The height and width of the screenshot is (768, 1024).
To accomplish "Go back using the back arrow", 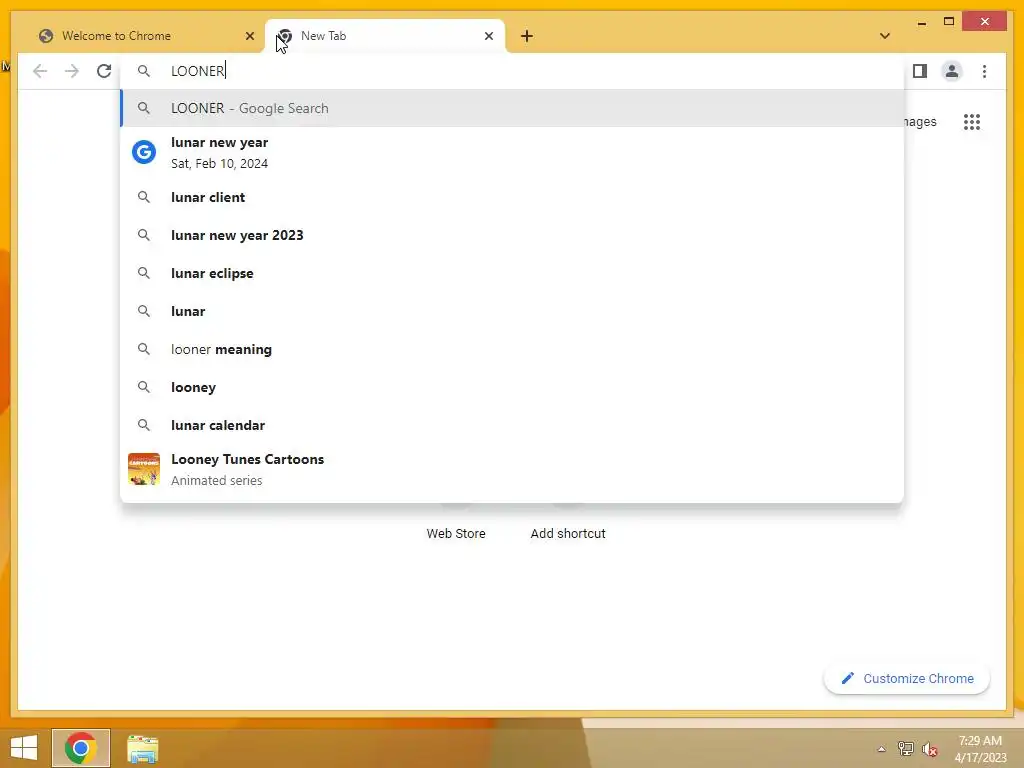I will 40,71.
